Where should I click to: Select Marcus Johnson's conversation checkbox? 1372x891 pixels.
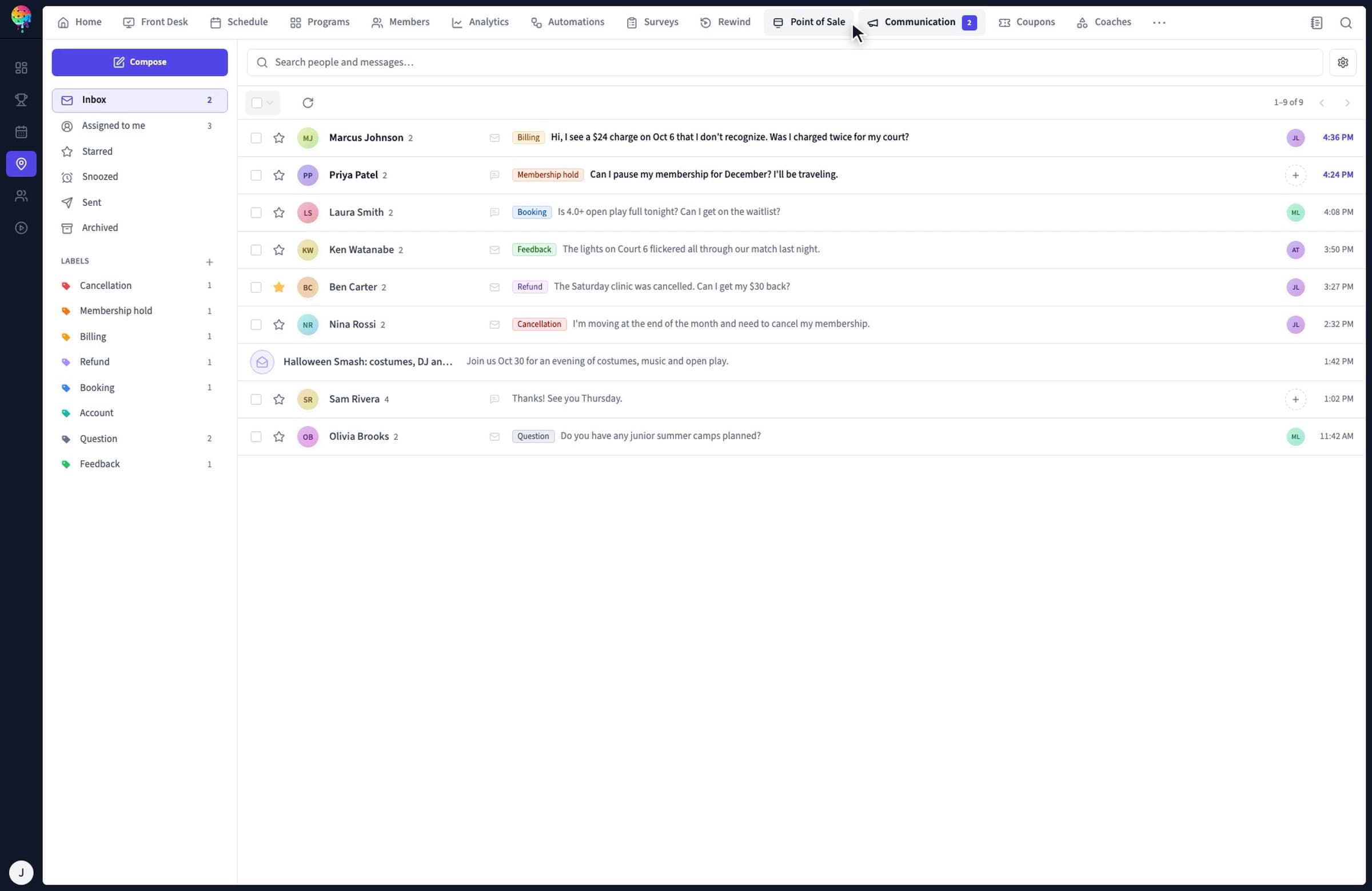(256, 138)
